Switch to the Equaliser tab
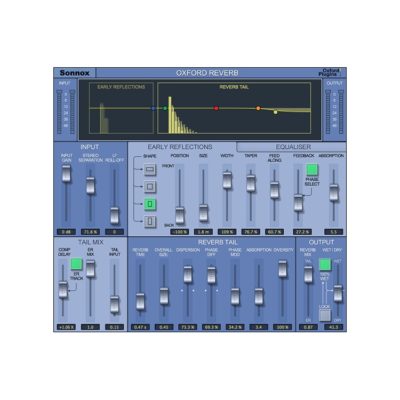This screenshot has height=400, width=400. [293, 147]
